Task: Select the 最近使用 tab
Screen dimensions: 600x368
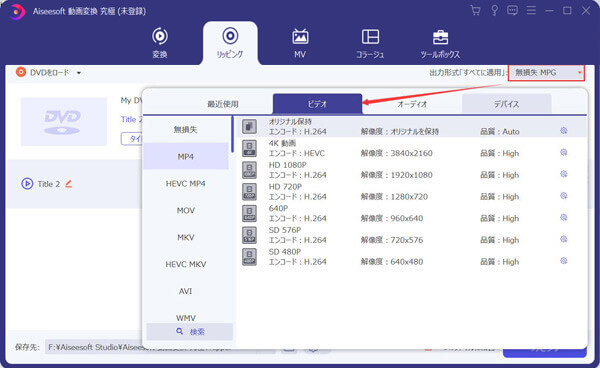Action: pyautogui.click(x=223, y=104)
